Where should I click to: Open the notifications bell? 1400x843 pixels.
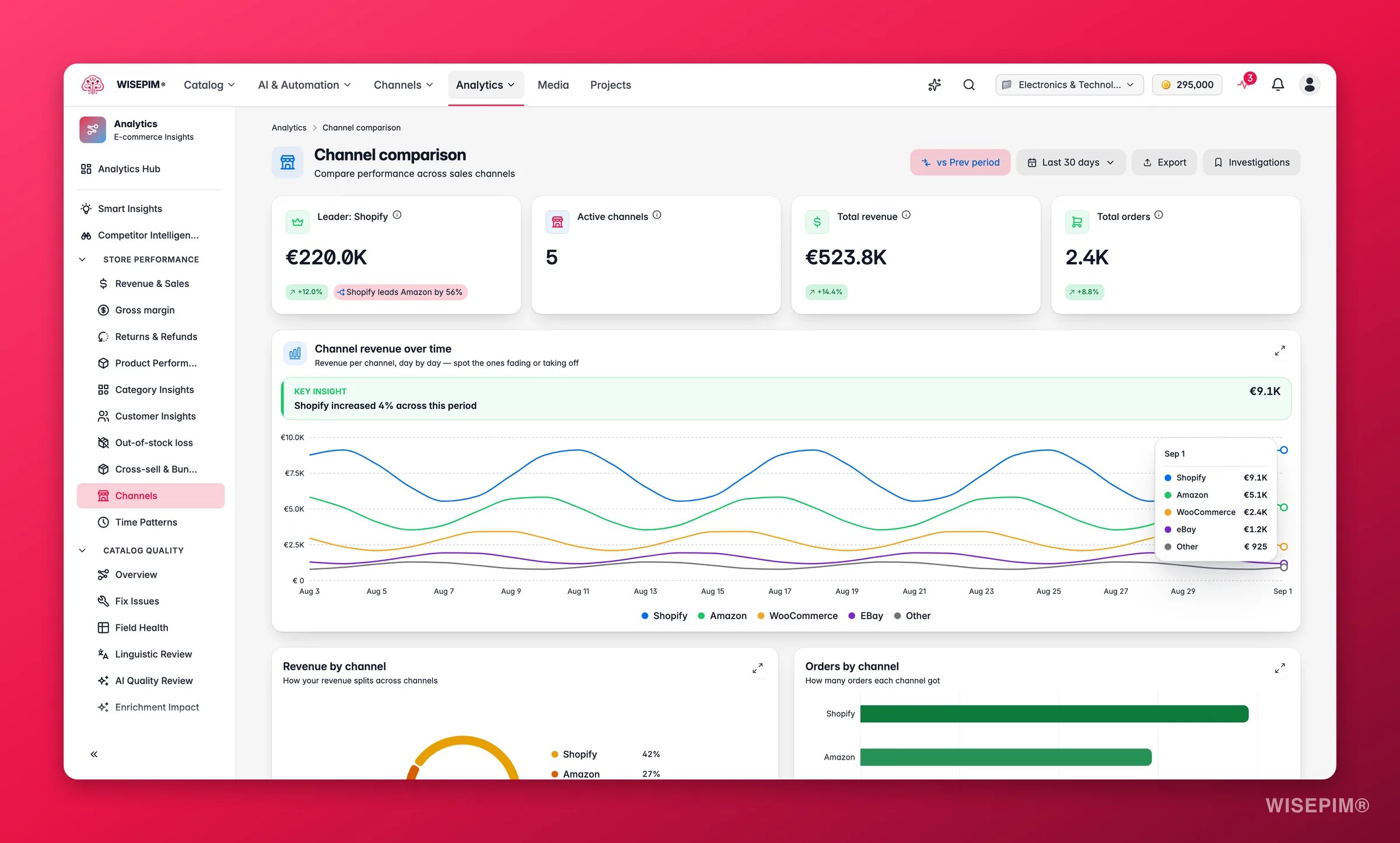pos(1277,85)
